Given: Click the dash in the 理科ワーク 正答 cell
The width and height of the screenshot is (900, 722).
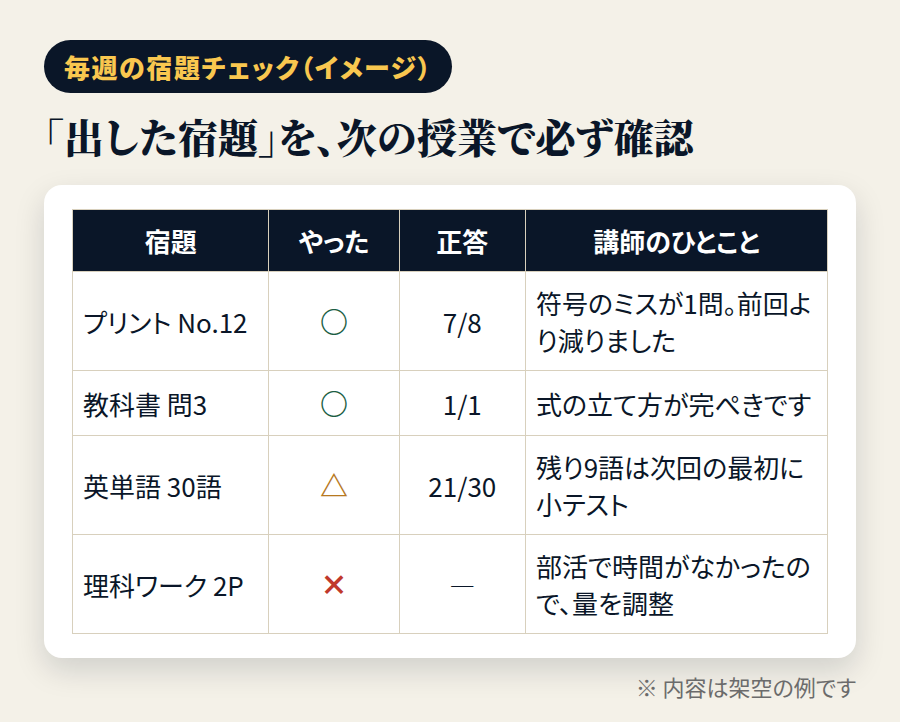Looking at the screenshot, I should [462, 586].
